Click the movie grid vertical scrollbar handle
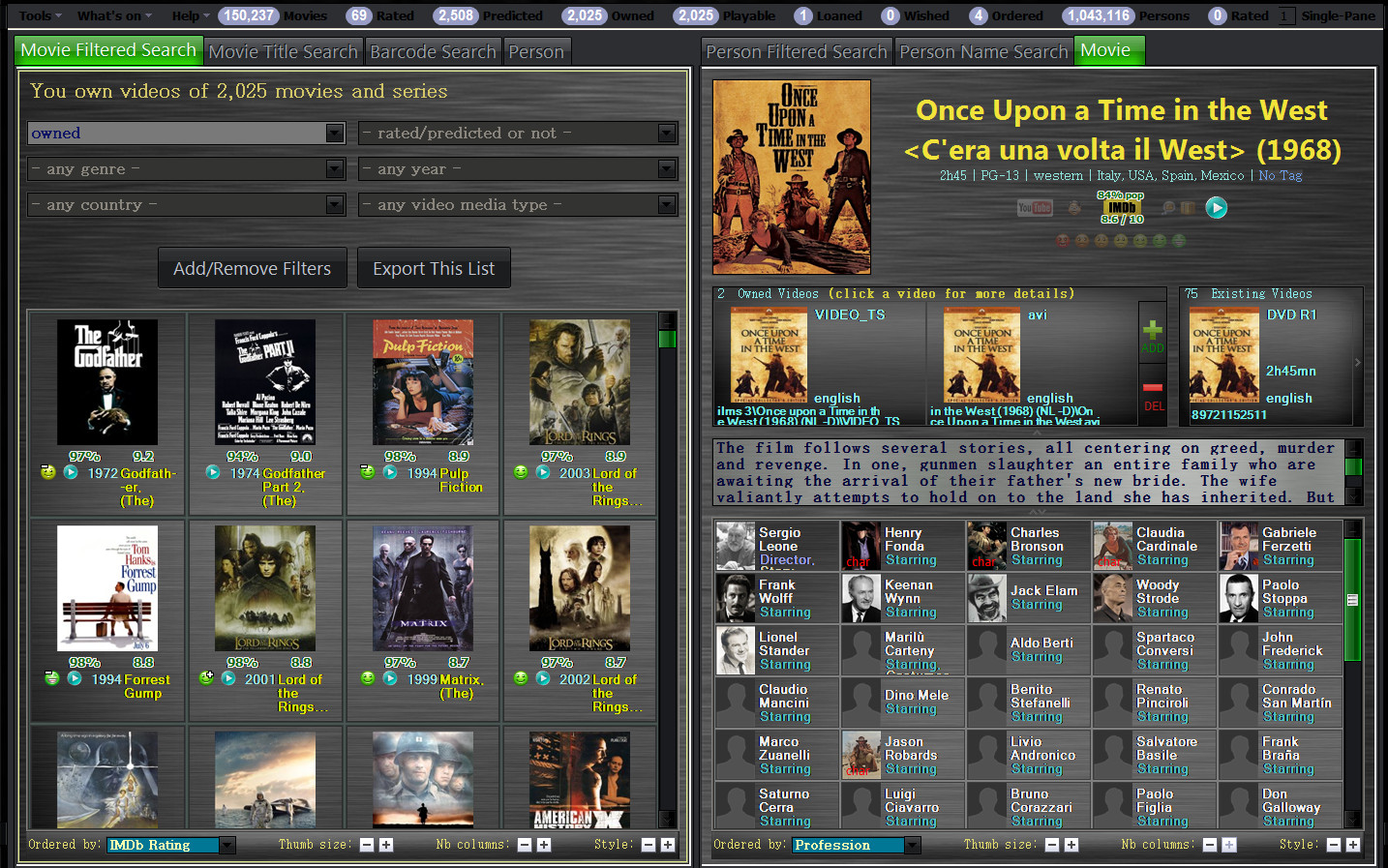The height and width of the screenshot is (868, 1388). tap(667, 339)
